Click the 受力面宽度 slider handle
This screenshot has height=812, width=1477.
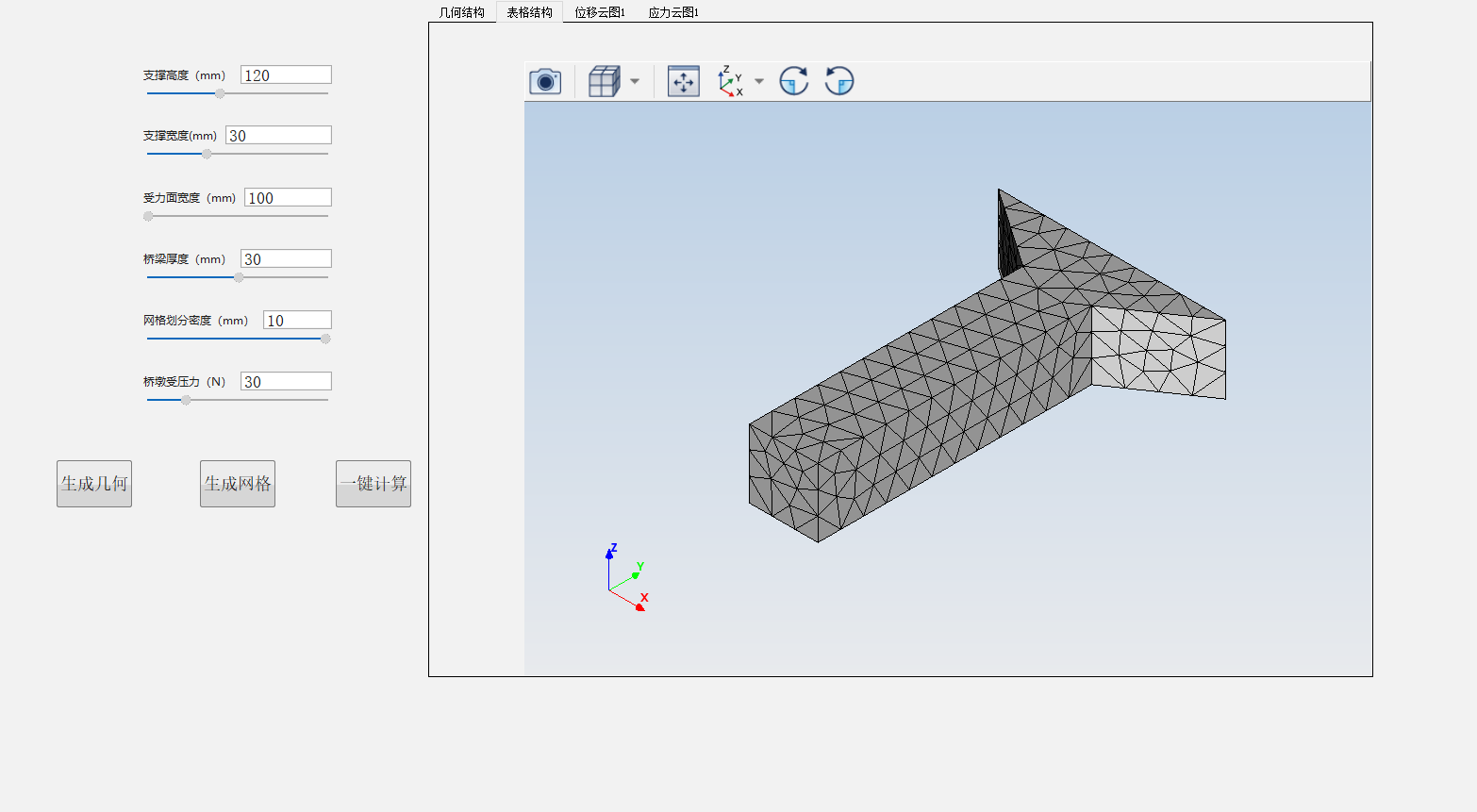pos(148,216)
